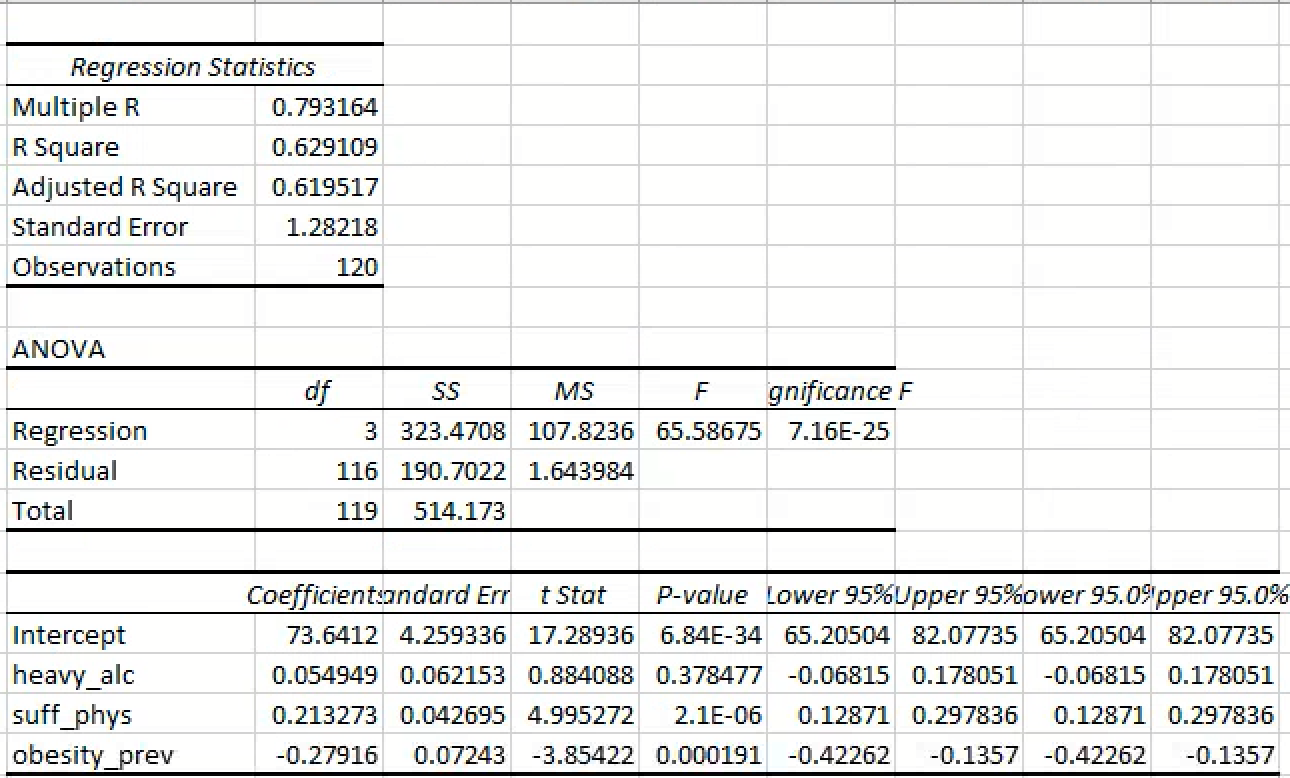Viewport: 1290px width, 778px height.
Task: Click the Significance F header cell
Action: pos(838,392)
